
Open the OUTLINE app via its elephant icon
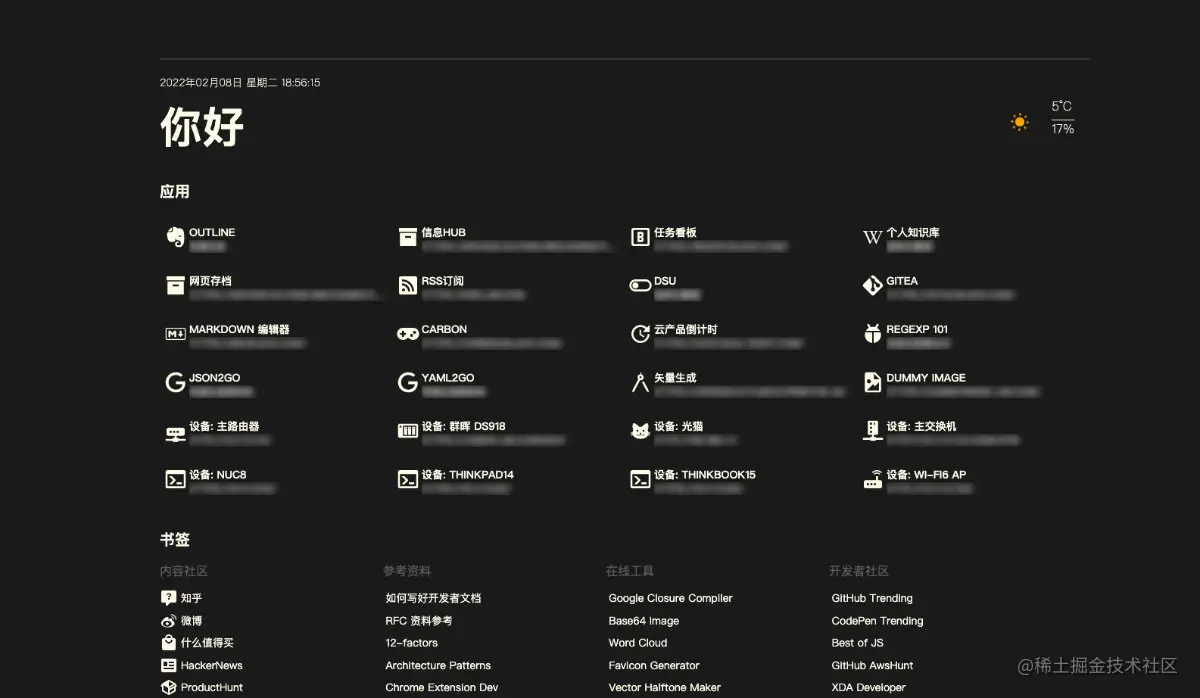[174, 237]
